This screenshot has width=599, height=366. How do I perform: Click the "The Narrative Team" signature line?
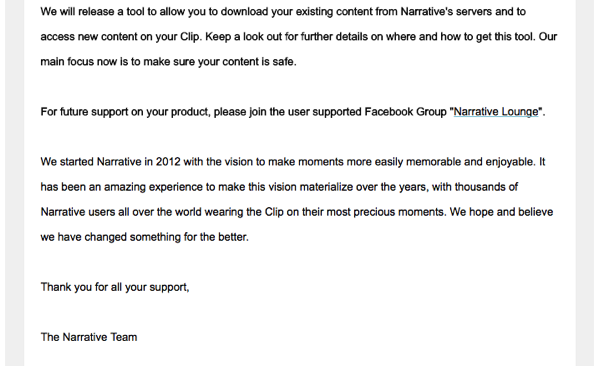pos(89,337)
